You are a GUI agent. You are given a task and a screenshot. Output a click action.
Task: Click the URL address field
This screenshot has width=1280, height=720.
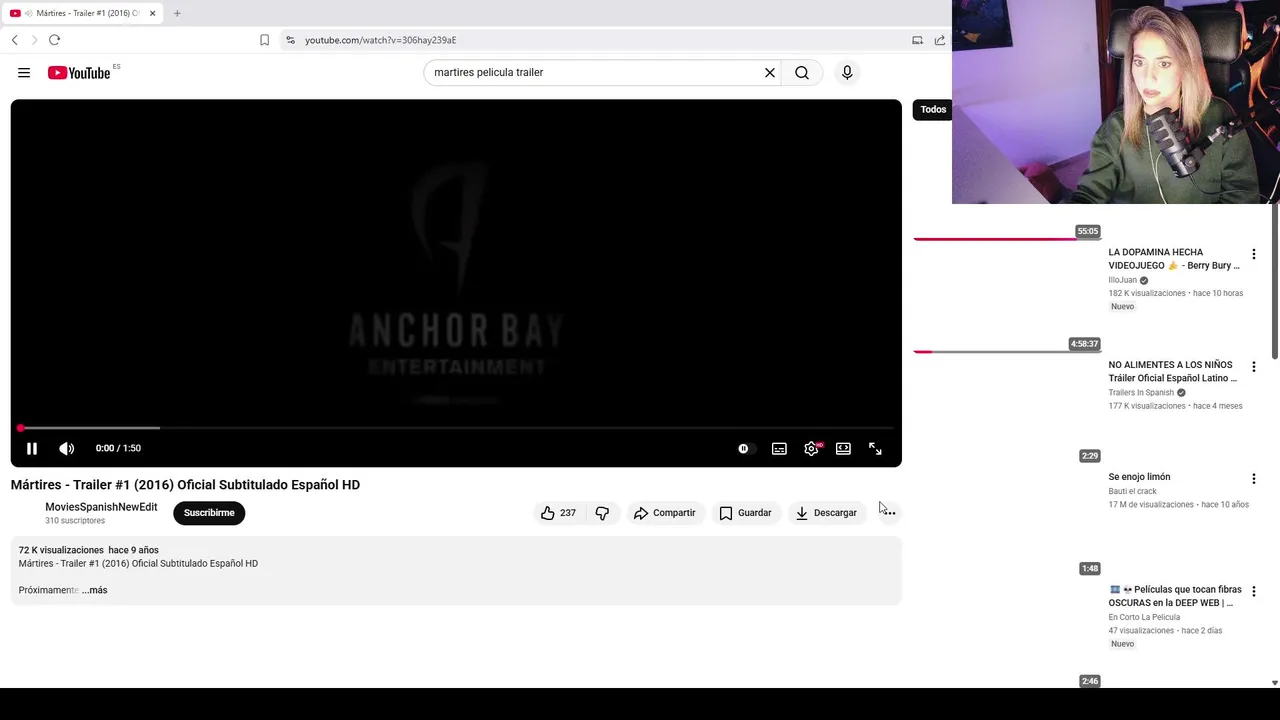pos(600,40)
